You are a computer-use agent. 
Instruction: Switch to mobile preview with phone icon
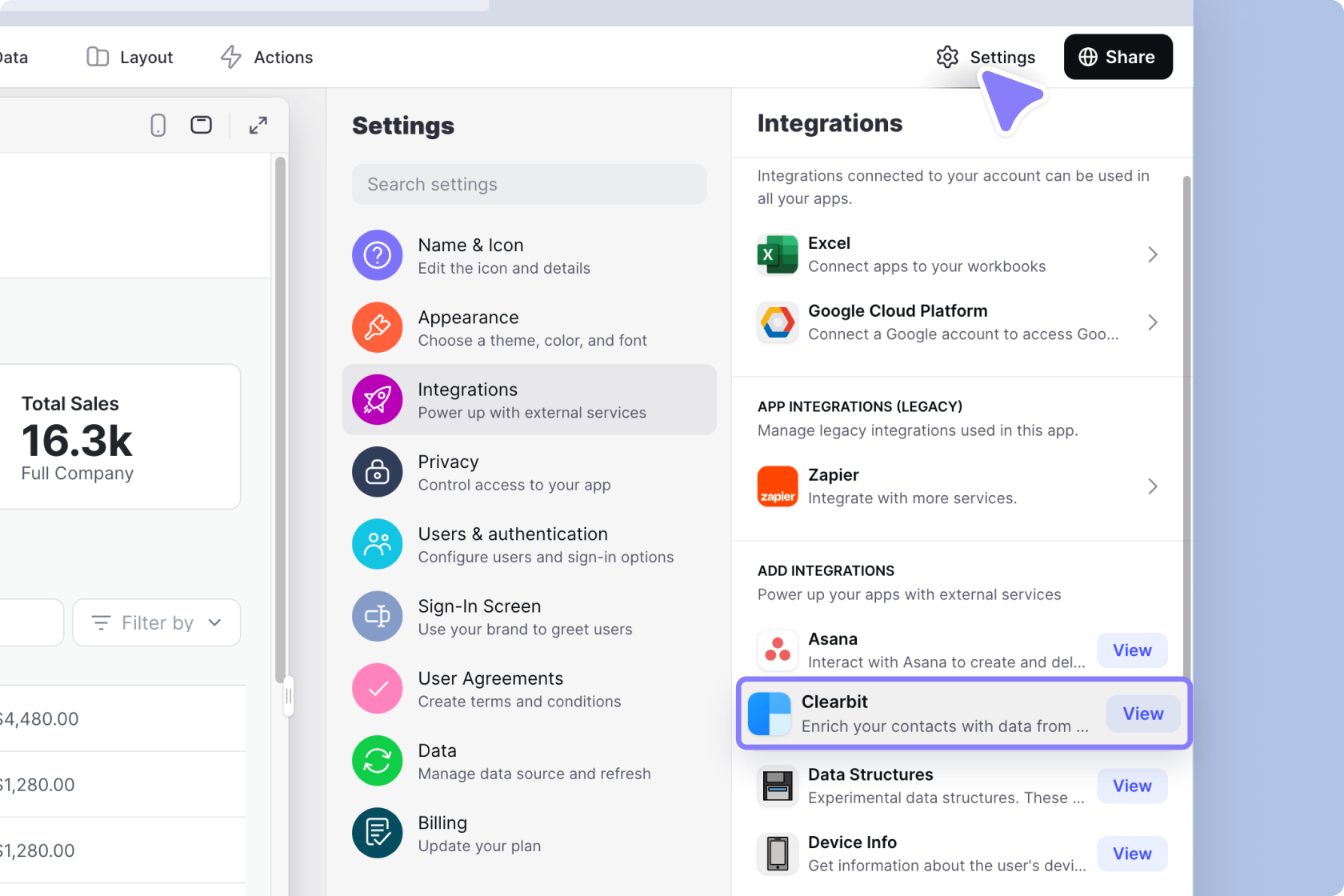(x=158, y=125)
